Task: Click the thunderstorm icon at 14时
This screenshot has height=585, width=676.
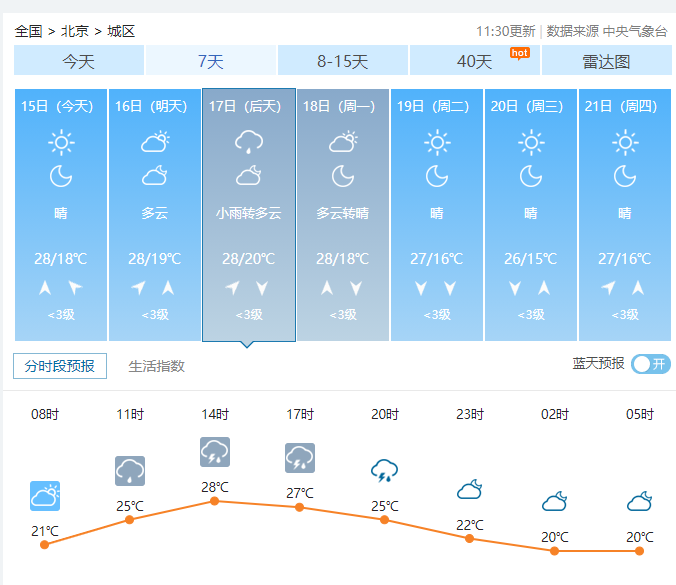Action: click(x=215, y=452)
